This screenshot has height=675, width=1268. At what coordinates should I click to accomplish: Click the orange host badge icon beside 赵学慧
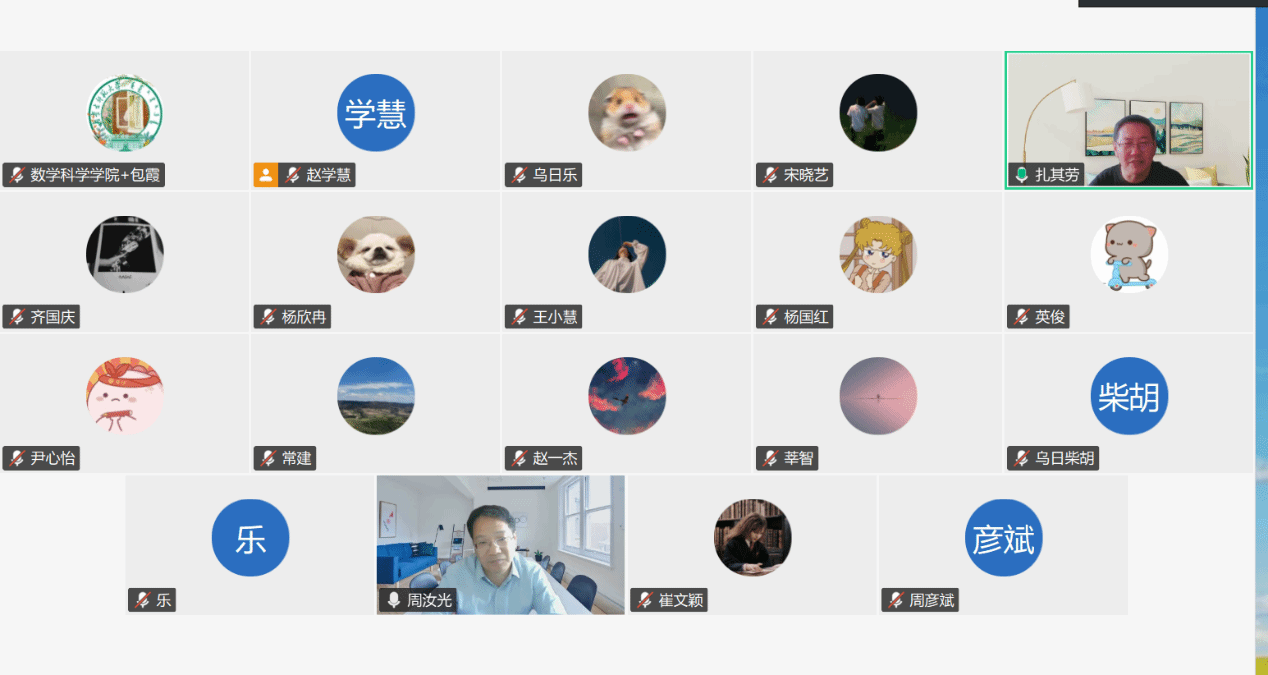(265, 175)
